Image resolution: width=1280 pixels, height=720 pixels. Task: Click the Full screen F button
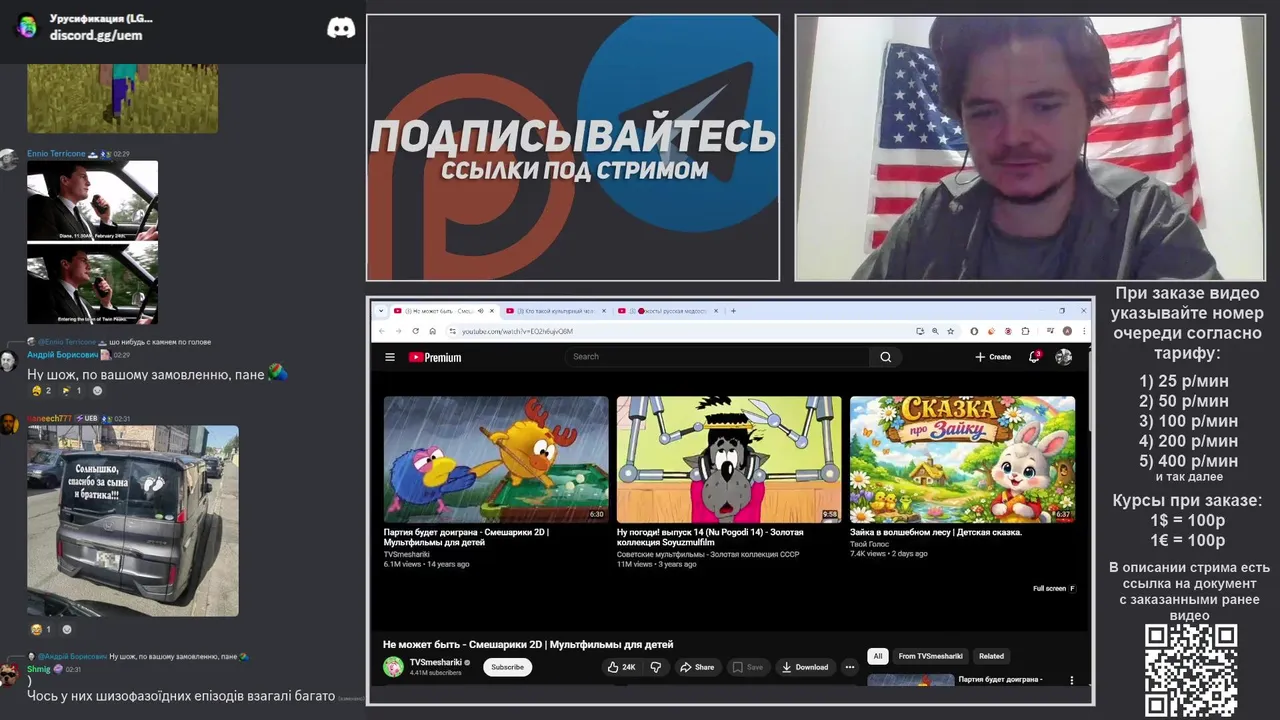[1054, 588]
